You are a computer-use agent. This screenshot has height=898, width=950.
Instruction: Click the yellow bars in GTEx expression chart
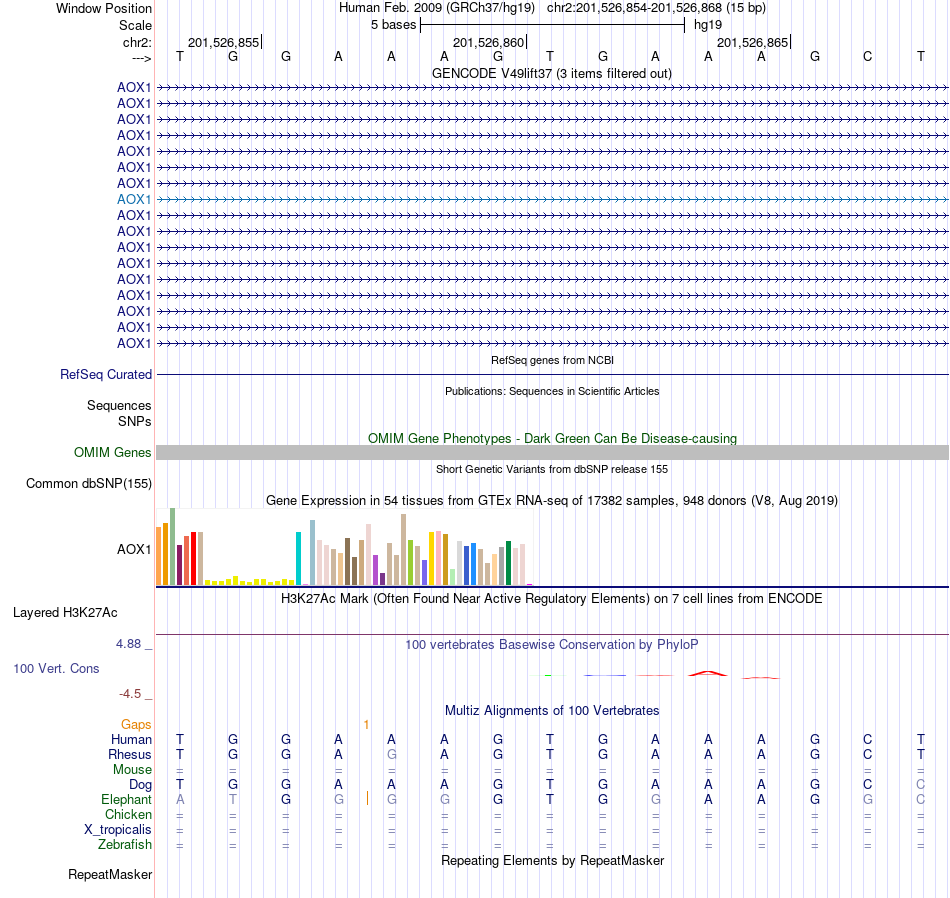pyautogui.click(x=250, y=581)
